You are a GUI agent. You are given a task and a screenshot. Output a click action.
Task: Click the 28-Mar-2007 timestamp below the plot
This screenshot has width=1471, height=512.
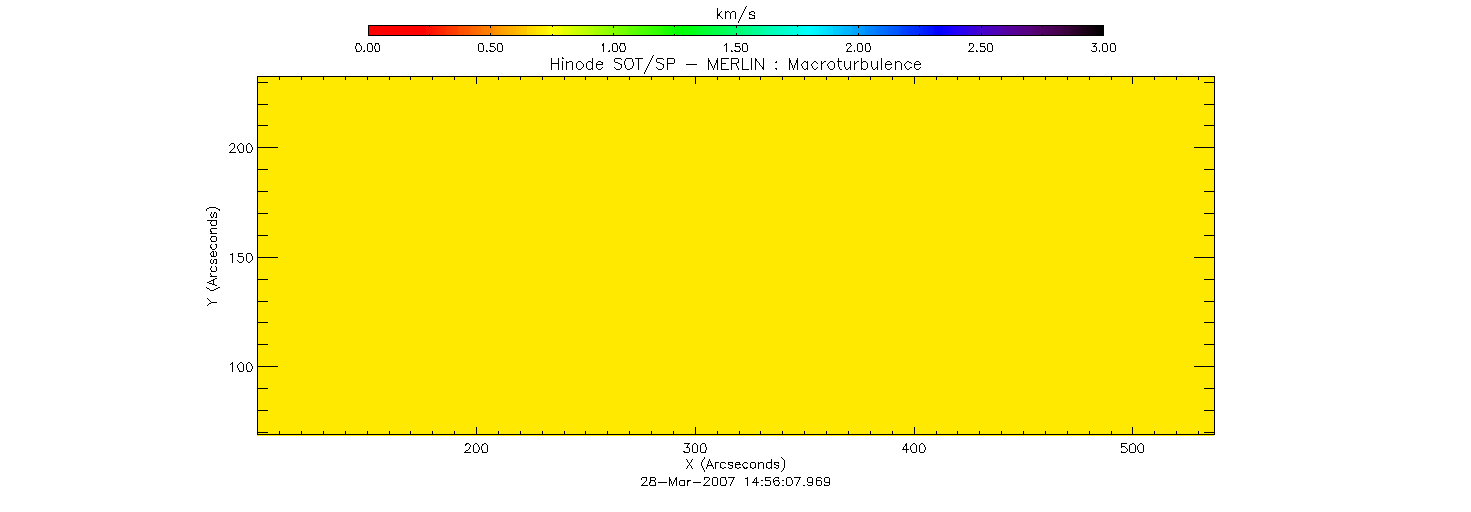pos(736,481)
